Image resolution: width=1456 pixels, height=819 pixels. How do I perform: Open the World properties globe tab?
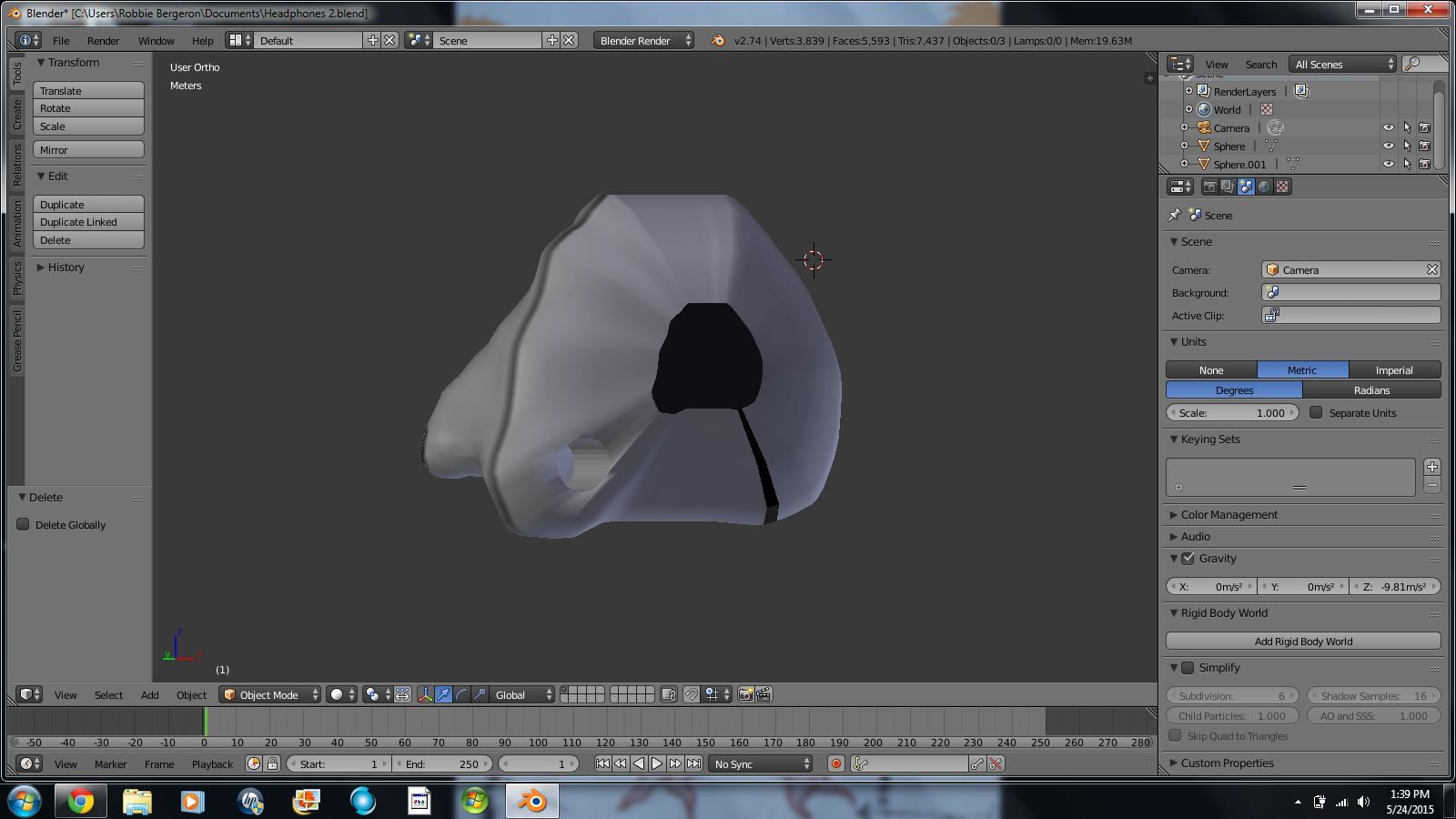click(1264, 187)
